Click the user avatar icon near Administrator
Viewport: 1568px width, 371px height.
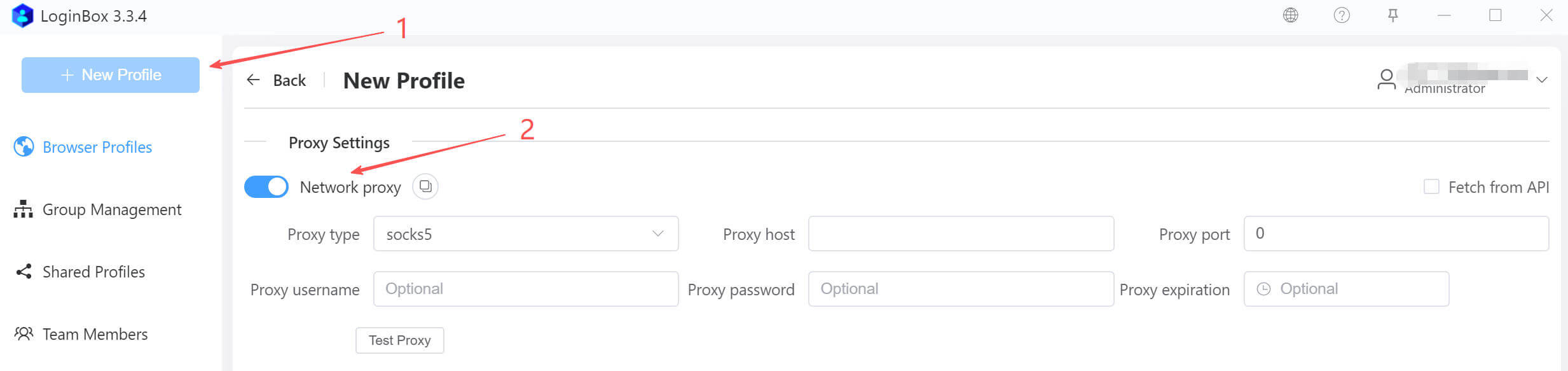(1386, 80)
